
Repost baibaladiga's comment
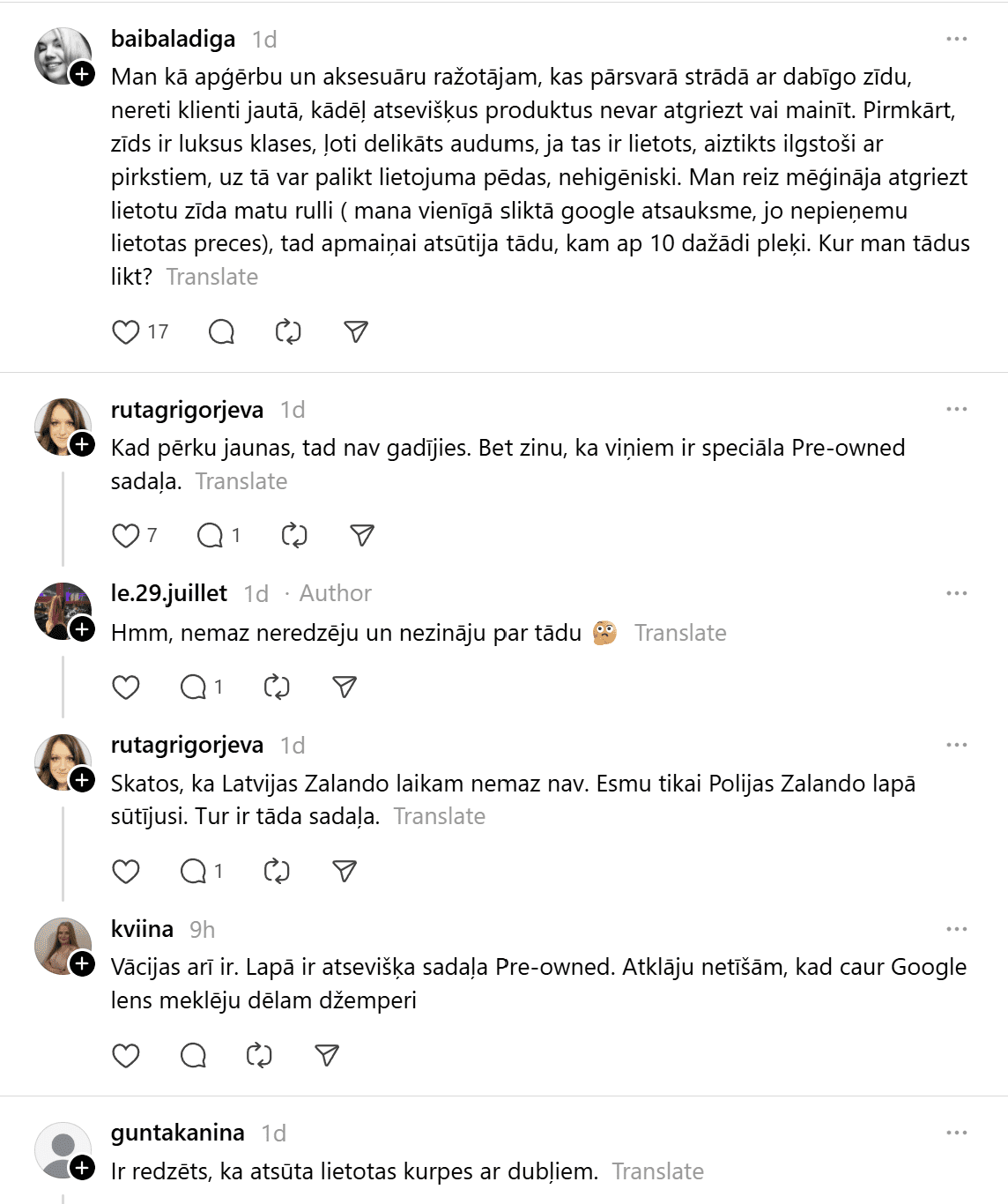click(288, 332)
